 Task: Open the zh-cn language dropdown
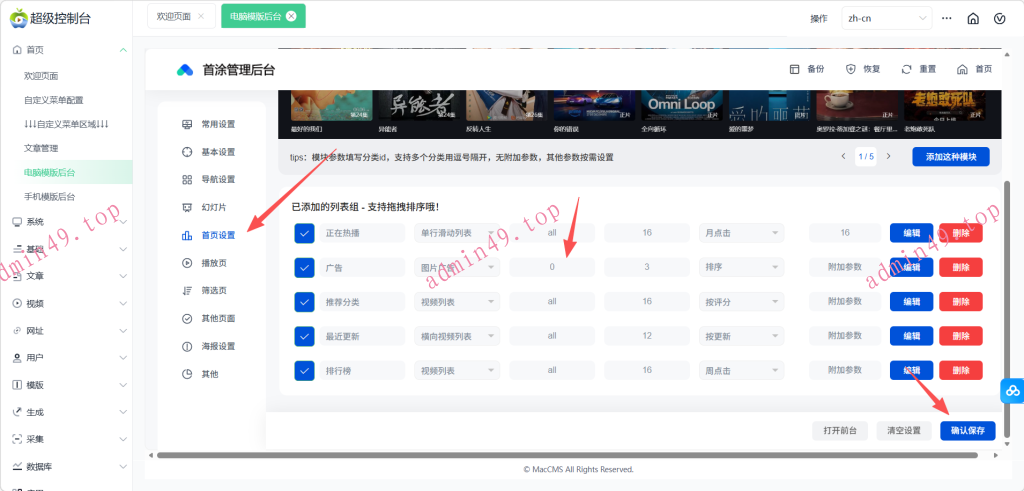pos(886,18)
